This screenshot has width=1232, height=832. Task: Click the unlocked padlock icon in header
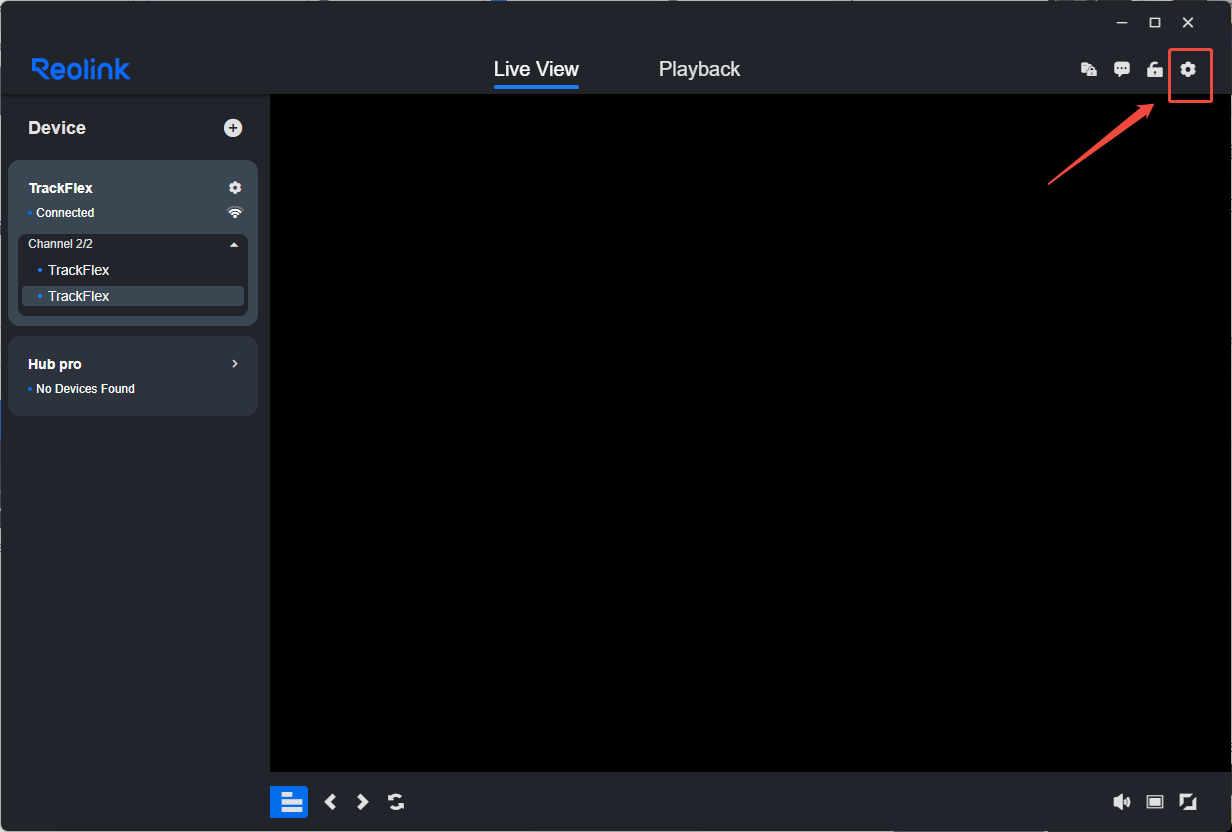1155,69
